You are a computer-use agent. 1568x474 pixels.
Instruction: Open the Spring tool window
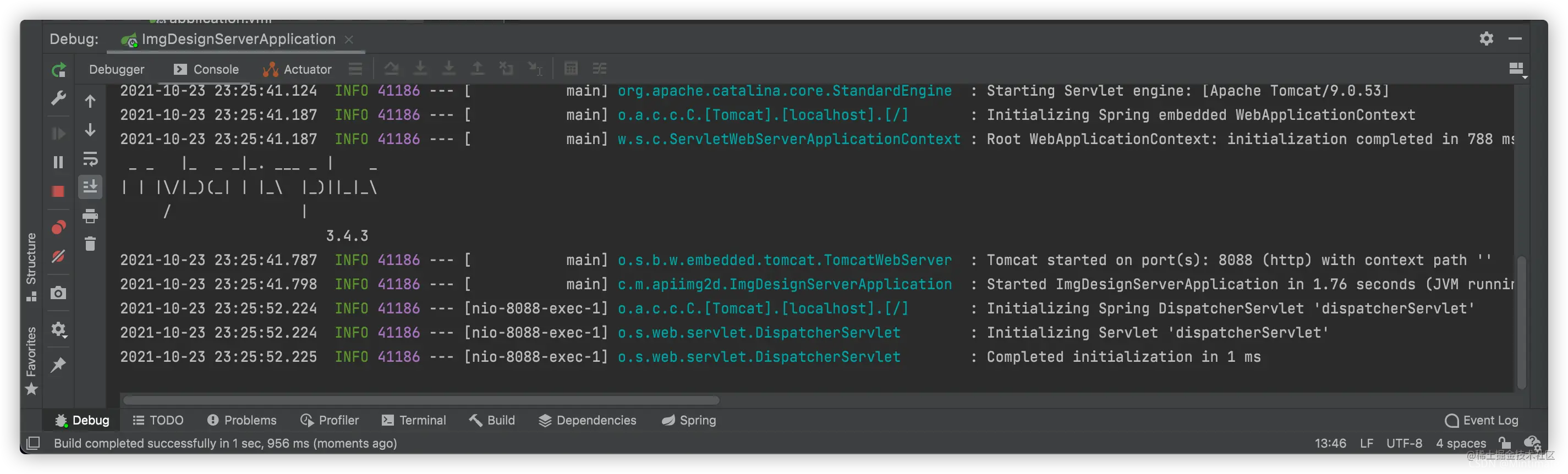point(689,421)
